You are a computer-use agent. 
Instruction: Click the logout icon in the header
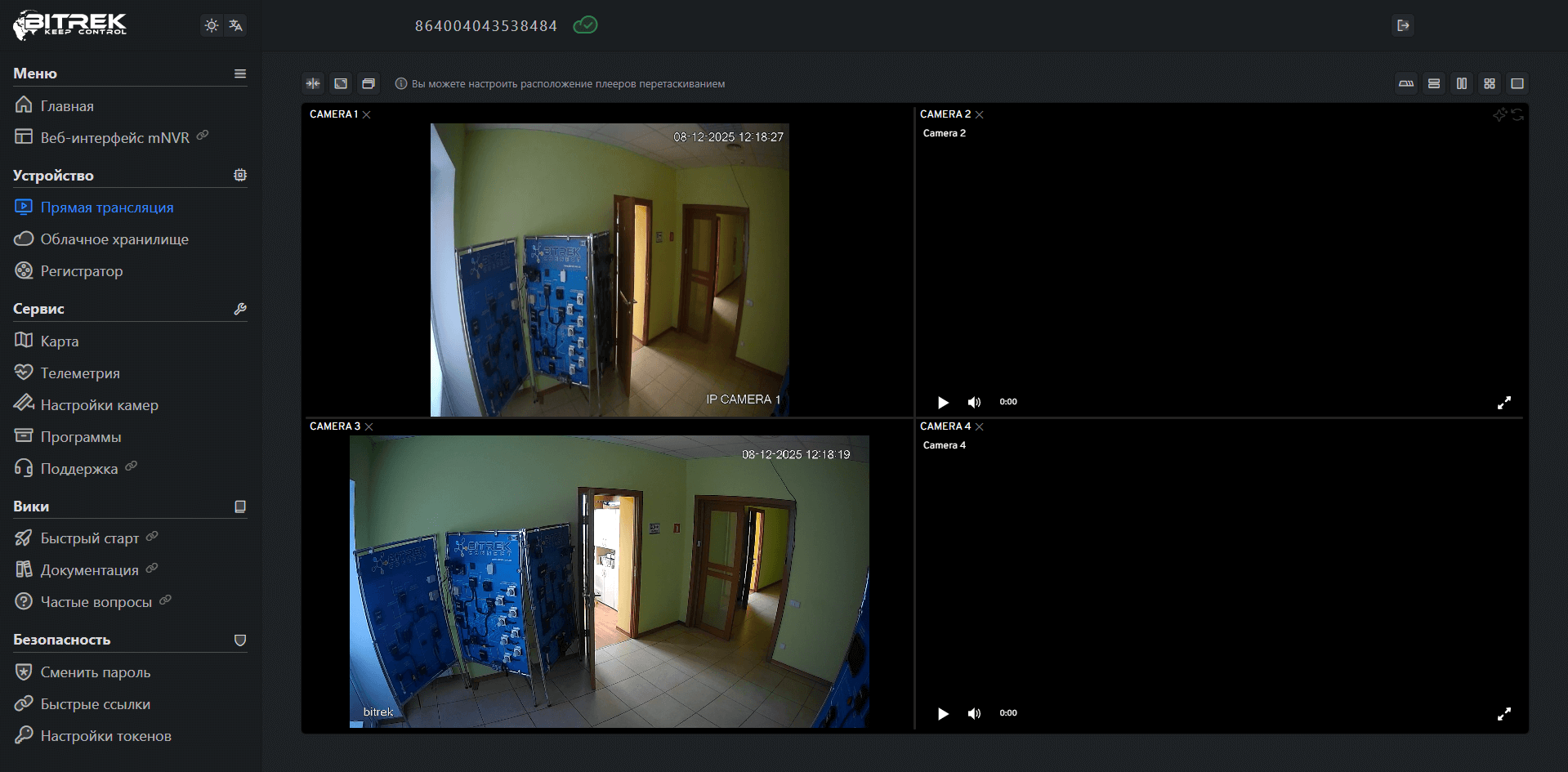pos(1403,25)
